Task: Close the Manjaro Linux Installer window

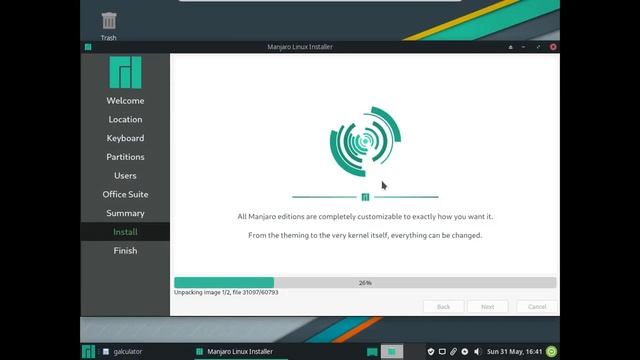Action: (553, 47)
